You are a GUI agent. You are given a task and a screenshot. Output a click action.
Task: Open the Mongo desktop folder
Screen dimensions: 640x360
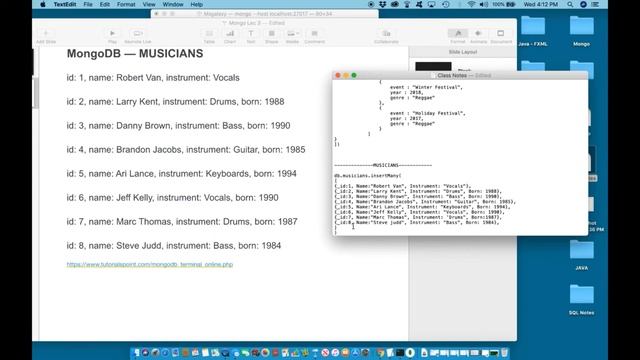click(x=581, y=31)
